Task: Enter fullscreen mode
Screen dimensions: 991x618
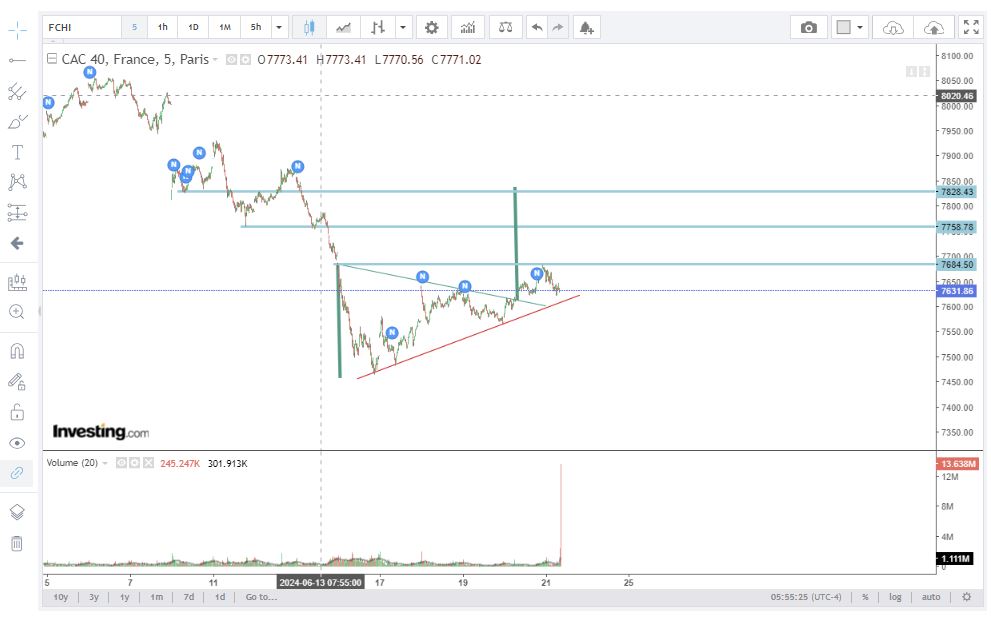Action: [971, 27]
